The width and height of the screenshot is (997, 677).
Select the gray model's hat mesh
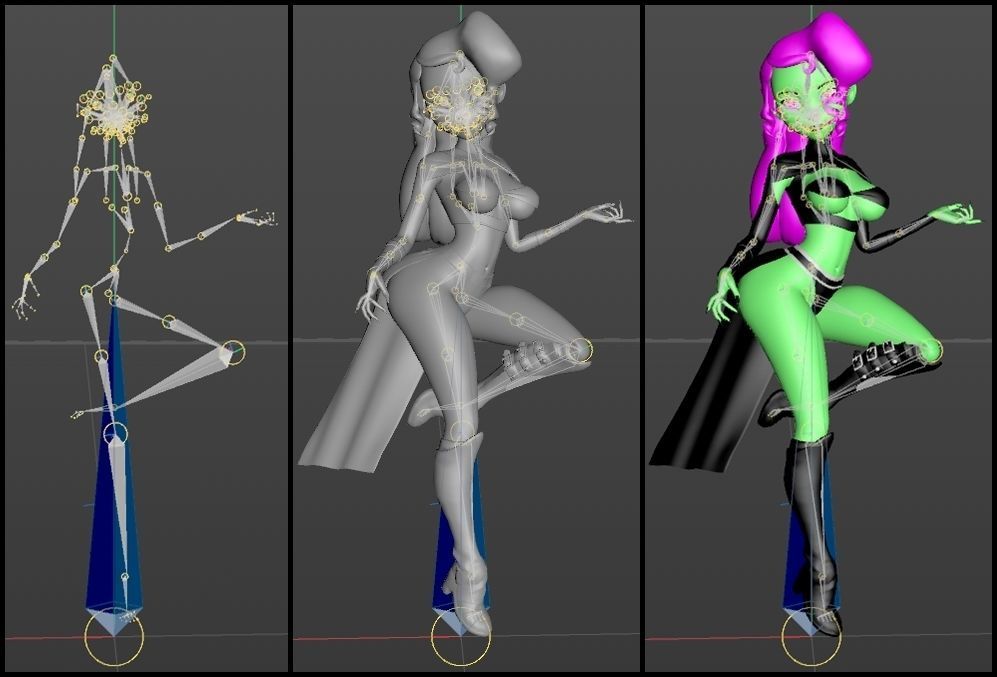(x=491, y=46)
